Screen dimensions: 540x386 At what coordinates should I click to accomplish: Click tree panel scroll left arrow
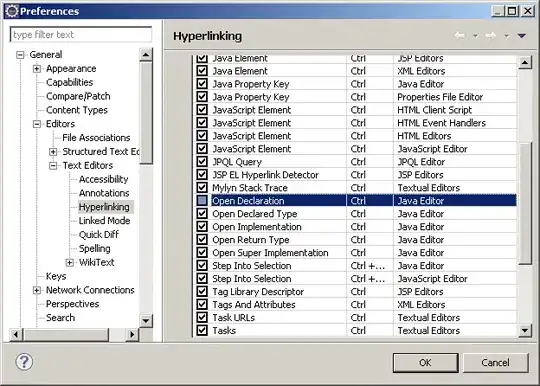(x=16, y=334)
